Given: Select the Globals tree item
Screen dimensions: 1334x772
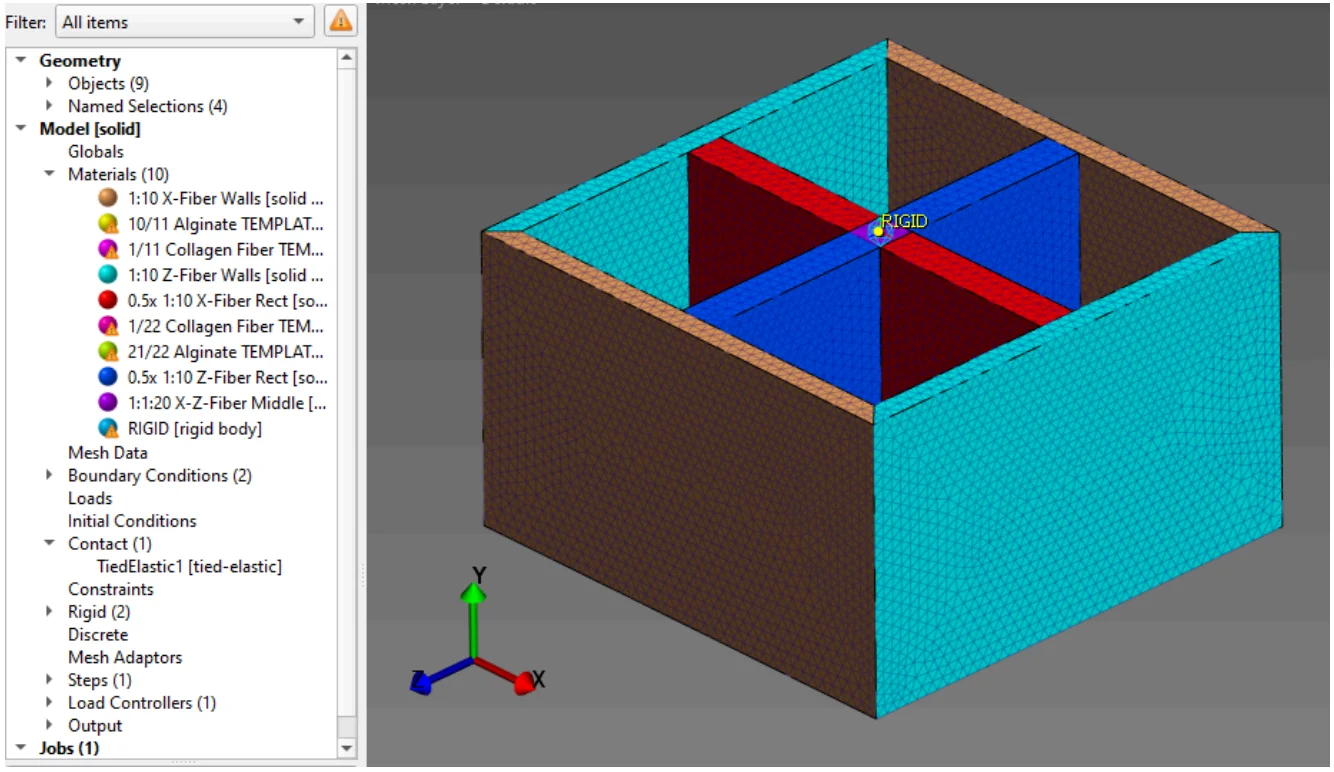Looking at the screenshot, I should tap(96, 152).
